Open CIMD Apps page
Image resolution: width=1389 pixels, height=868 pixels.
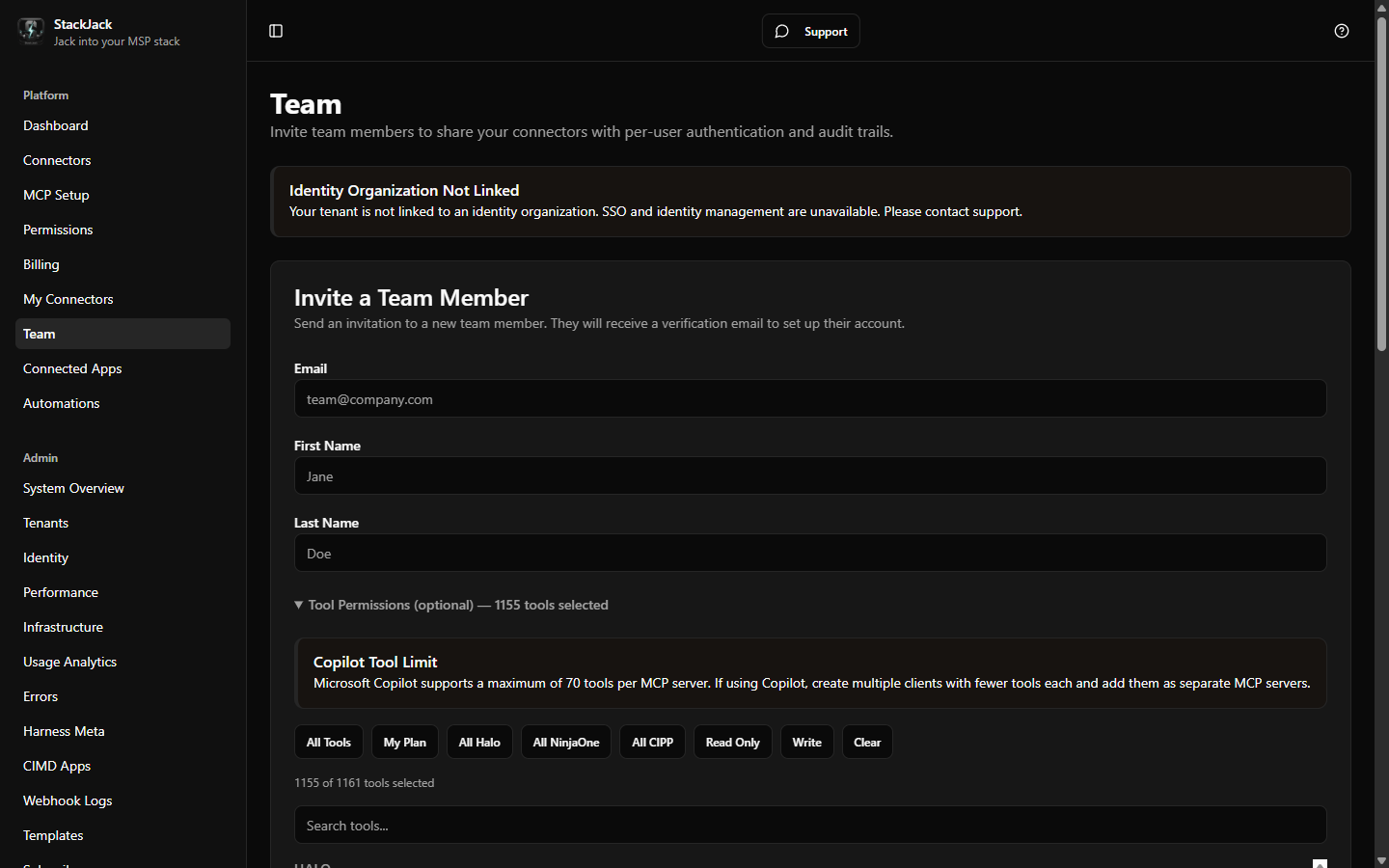pos(123,766)
